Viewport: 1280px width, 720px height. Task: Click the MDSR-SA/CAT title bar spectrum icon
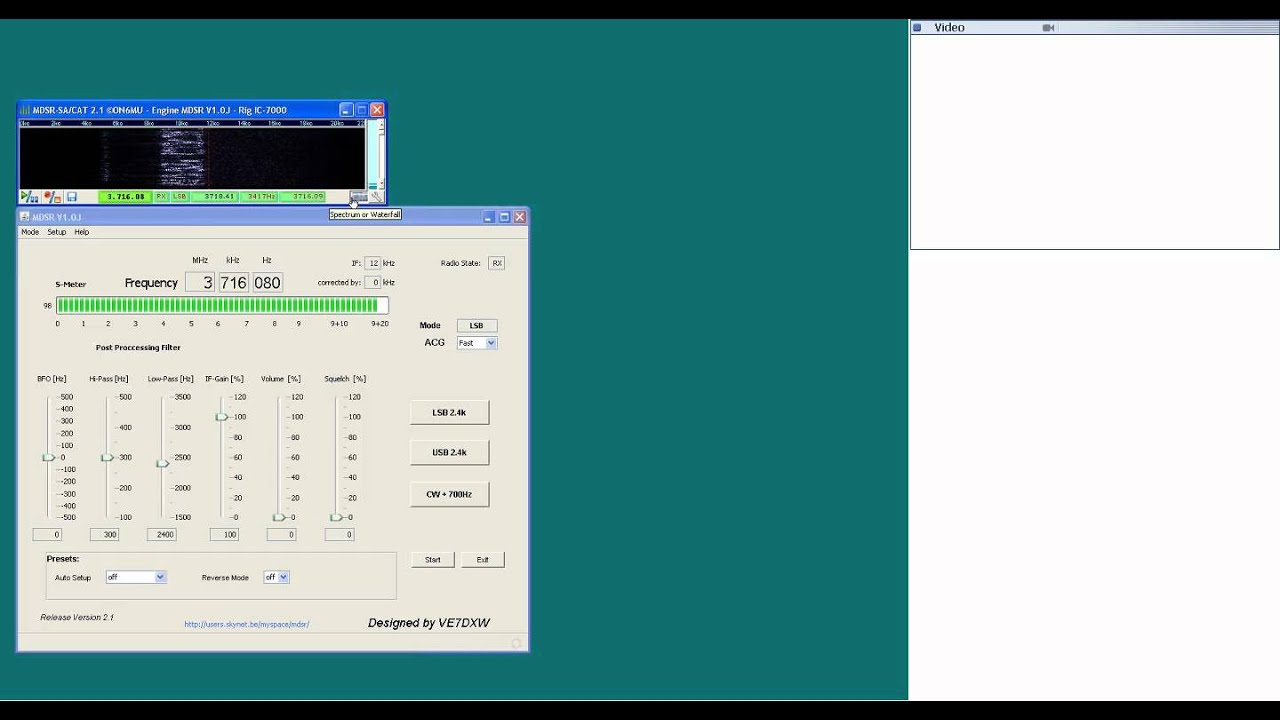coord(25,110)
